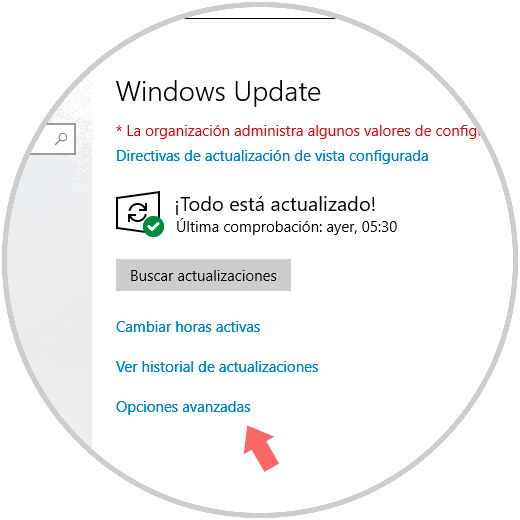
Task: Click the 05:30 last check time
Action: [379, 227]
